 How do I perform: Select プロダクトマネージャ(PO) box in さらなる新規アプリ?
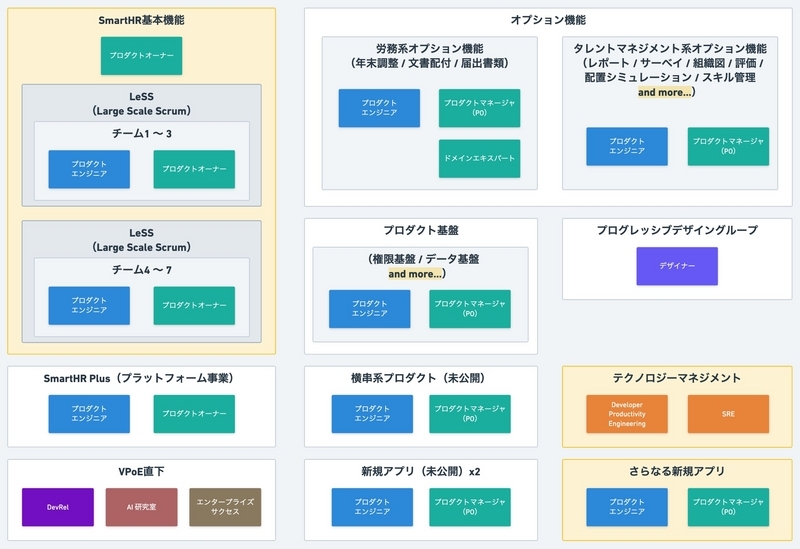tap(728, 507)
